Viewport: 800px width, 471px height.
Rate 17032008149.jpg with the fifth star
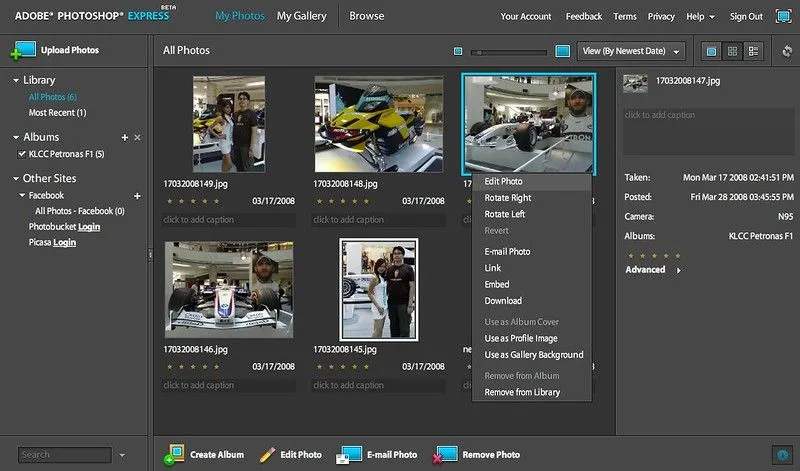pos(217,201)
